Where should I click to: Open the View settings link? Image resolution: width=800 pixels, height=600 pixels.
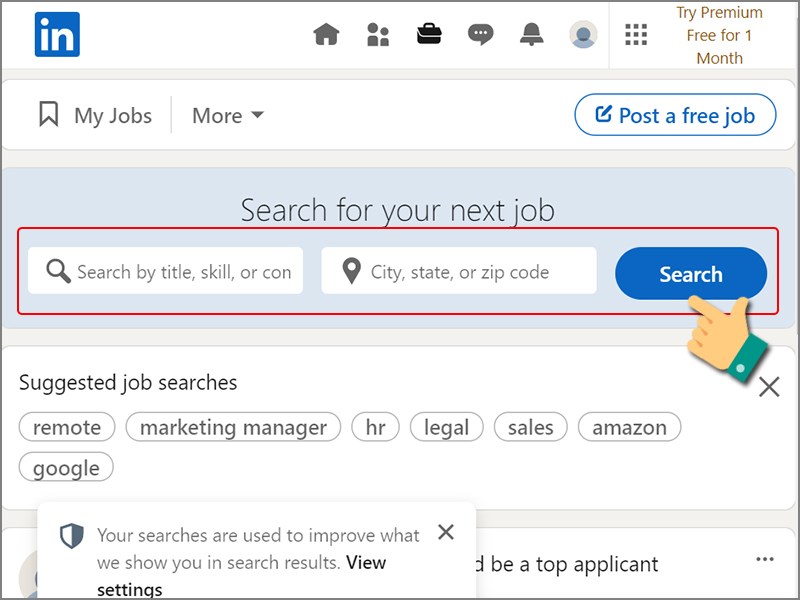[242, 576]
